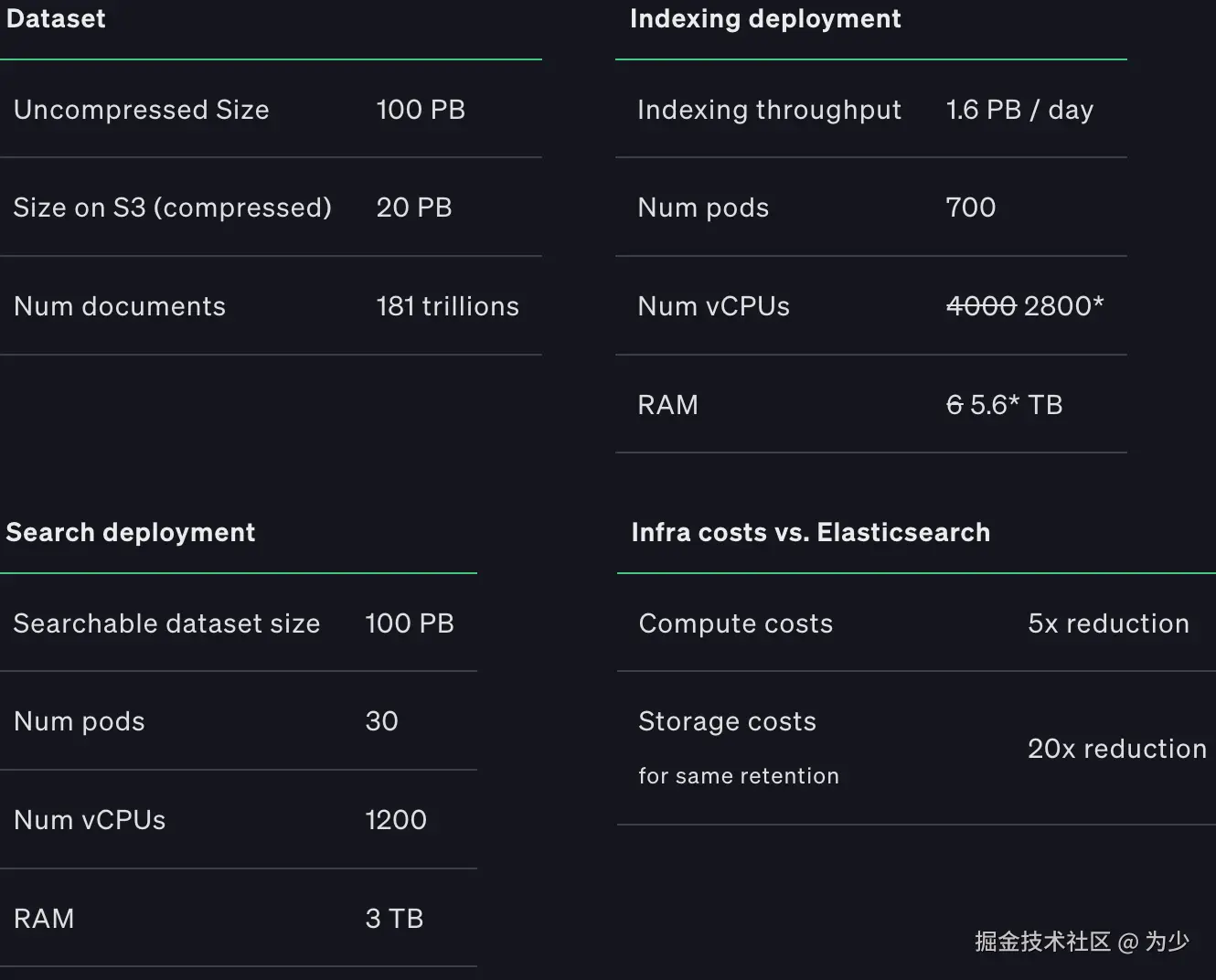Select the Searchable dataset size label

pos(166,623)
